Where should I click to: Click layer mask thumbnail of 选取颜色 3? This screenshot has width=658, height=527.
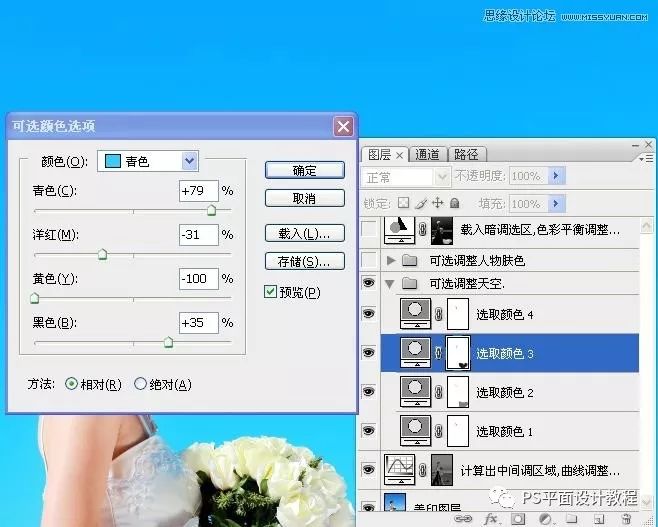click(x=458, y=353)
